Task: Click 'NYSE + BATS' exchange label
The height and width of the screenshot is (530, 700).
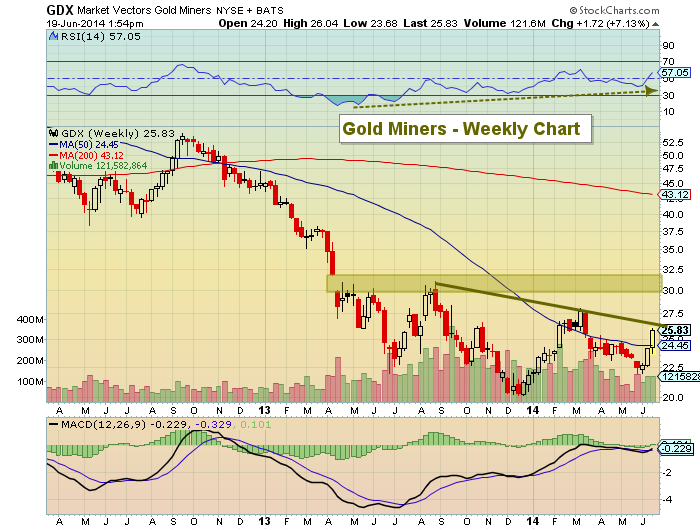Action: (x=250, y=10)
